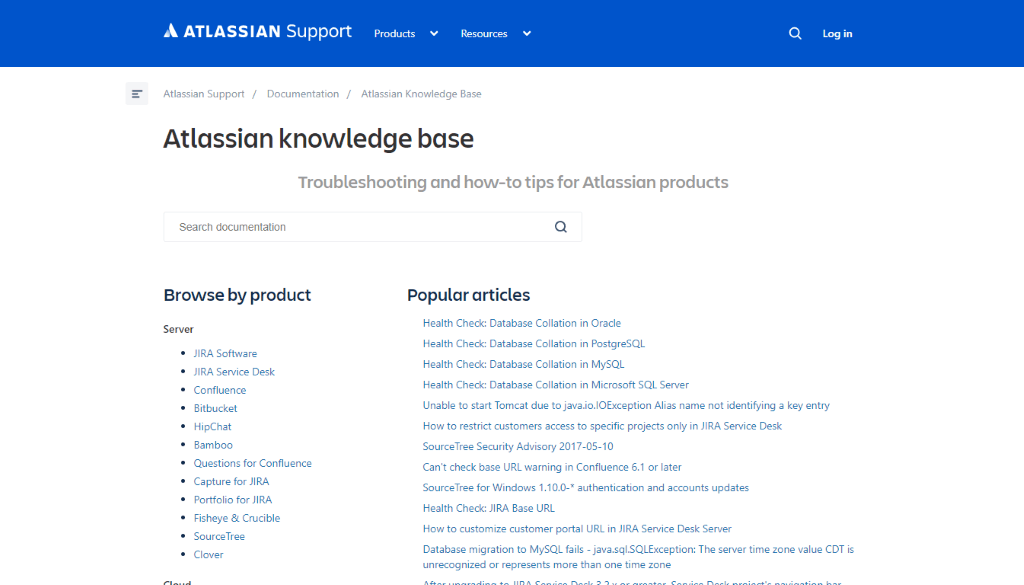Expand the Resources dropdown chevron
This screenshot has height=585, width=1024.
(526, 33)
